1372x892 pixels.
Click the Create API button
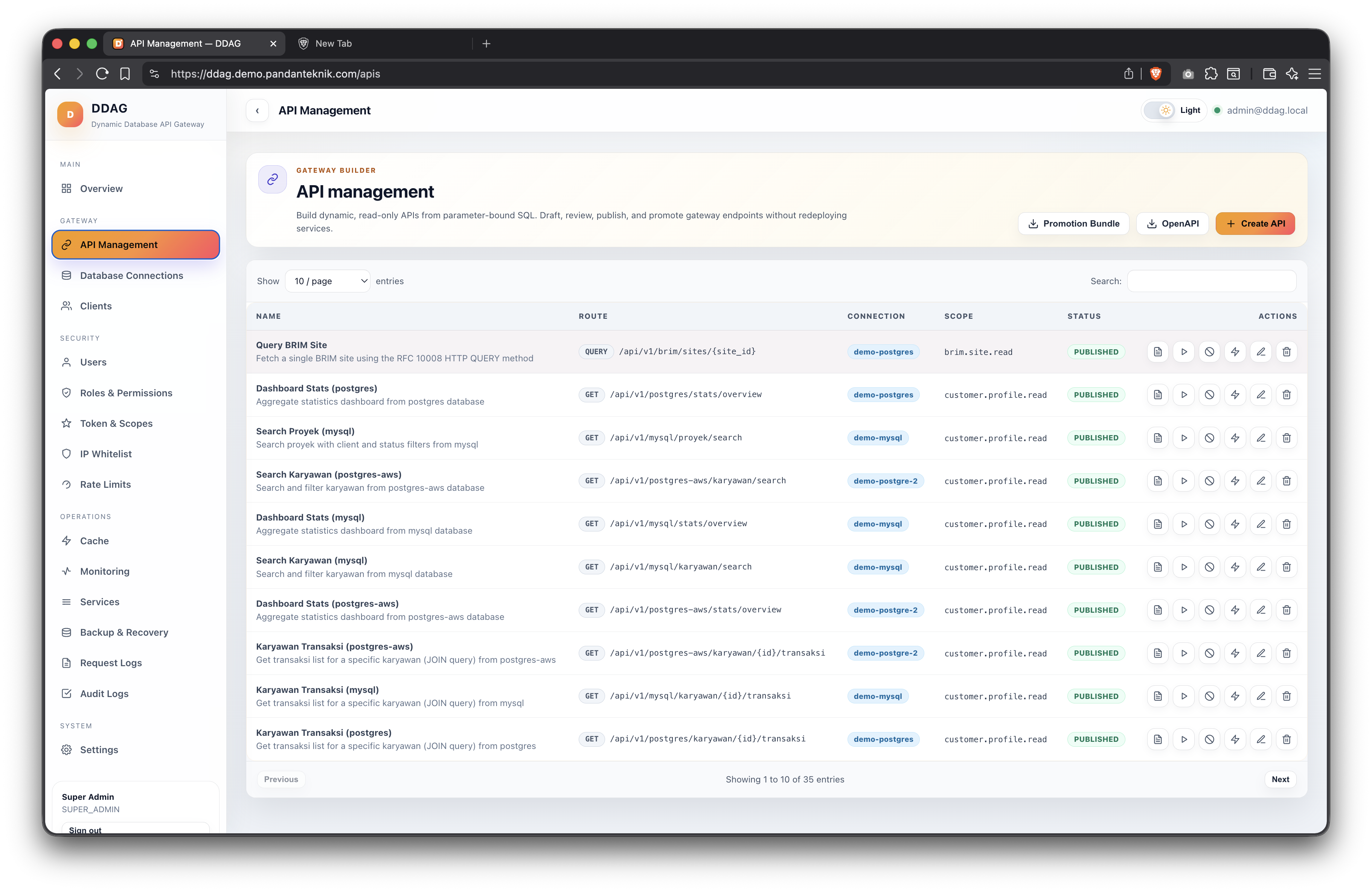point(1255,224)
